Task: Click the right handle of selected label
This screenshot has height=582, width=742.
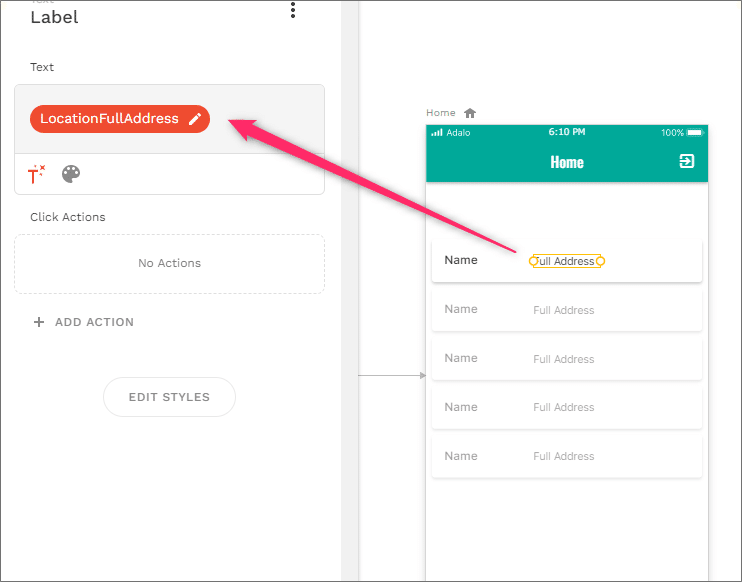Action: click(x=600, y=261)
